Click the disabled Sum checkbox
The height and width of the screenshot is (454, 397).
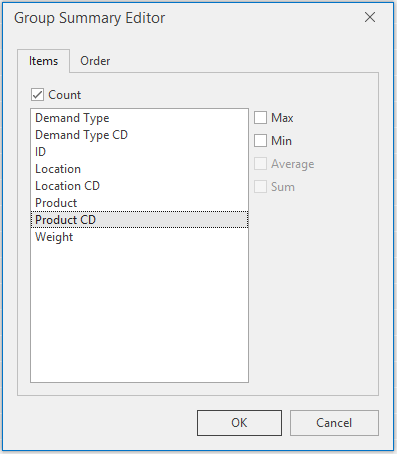(x=260, y=187)
